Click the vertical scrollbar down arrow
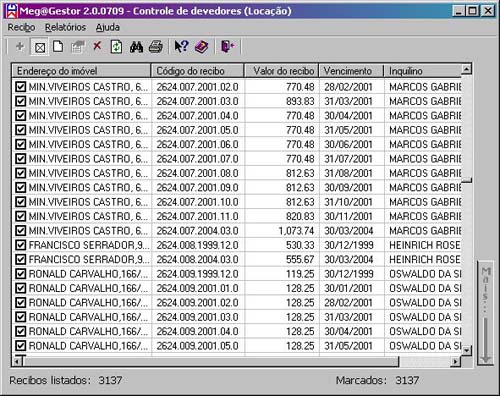Image resolution: width=500 pixels, height=396 pixels. click(467, 351)
